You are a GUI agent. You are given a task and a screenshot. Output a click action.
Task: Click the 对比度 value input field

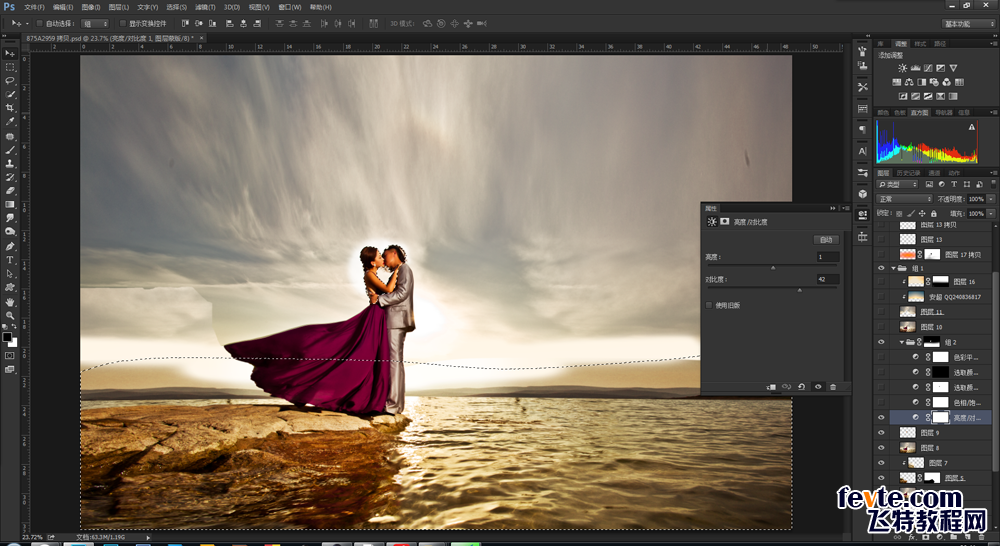pos(828,279)
